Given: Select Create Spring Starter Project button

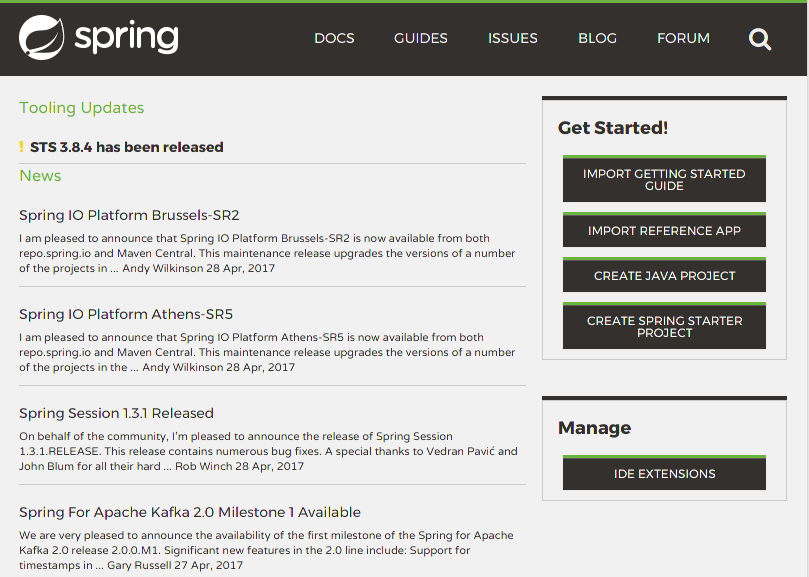Looking at the screenshot, I should (x=664, y=327).
